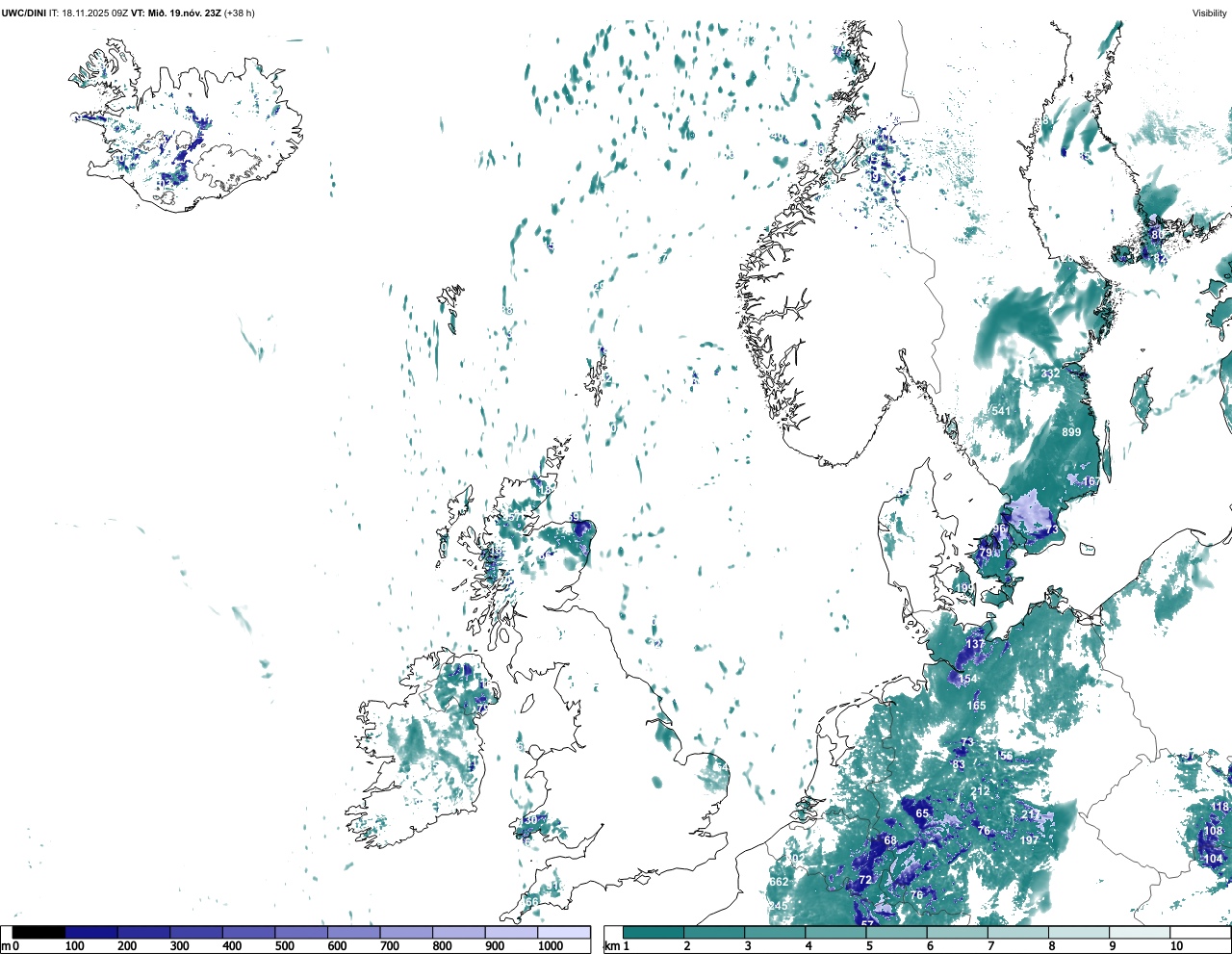Click the '662' visibility value near Belgium
Image resolution: width=1232 pixels, height=954 pixels.
point(779,882)
